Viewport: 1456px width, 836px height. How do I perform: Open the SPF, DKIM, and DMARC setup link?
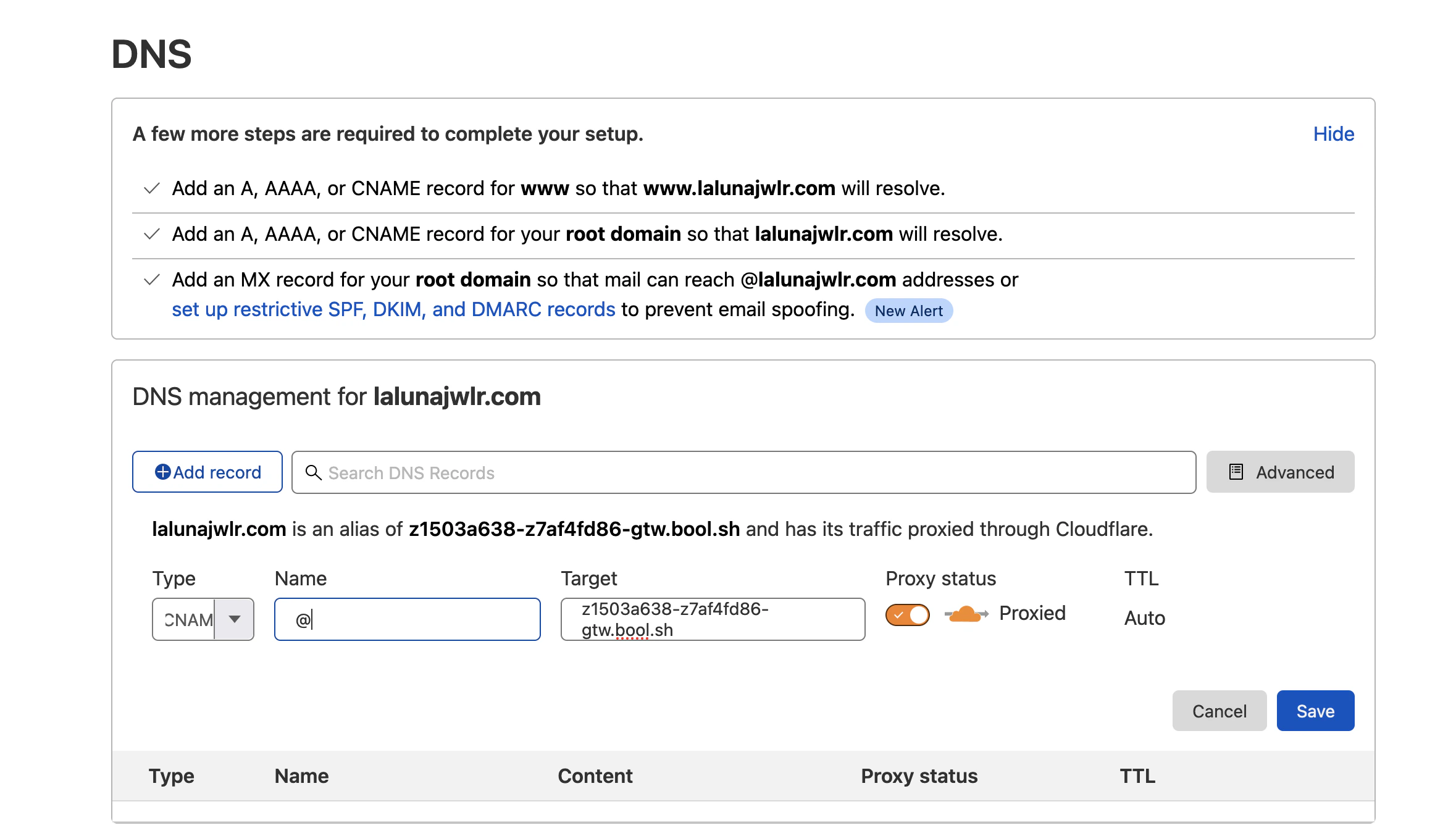(393, 309)
